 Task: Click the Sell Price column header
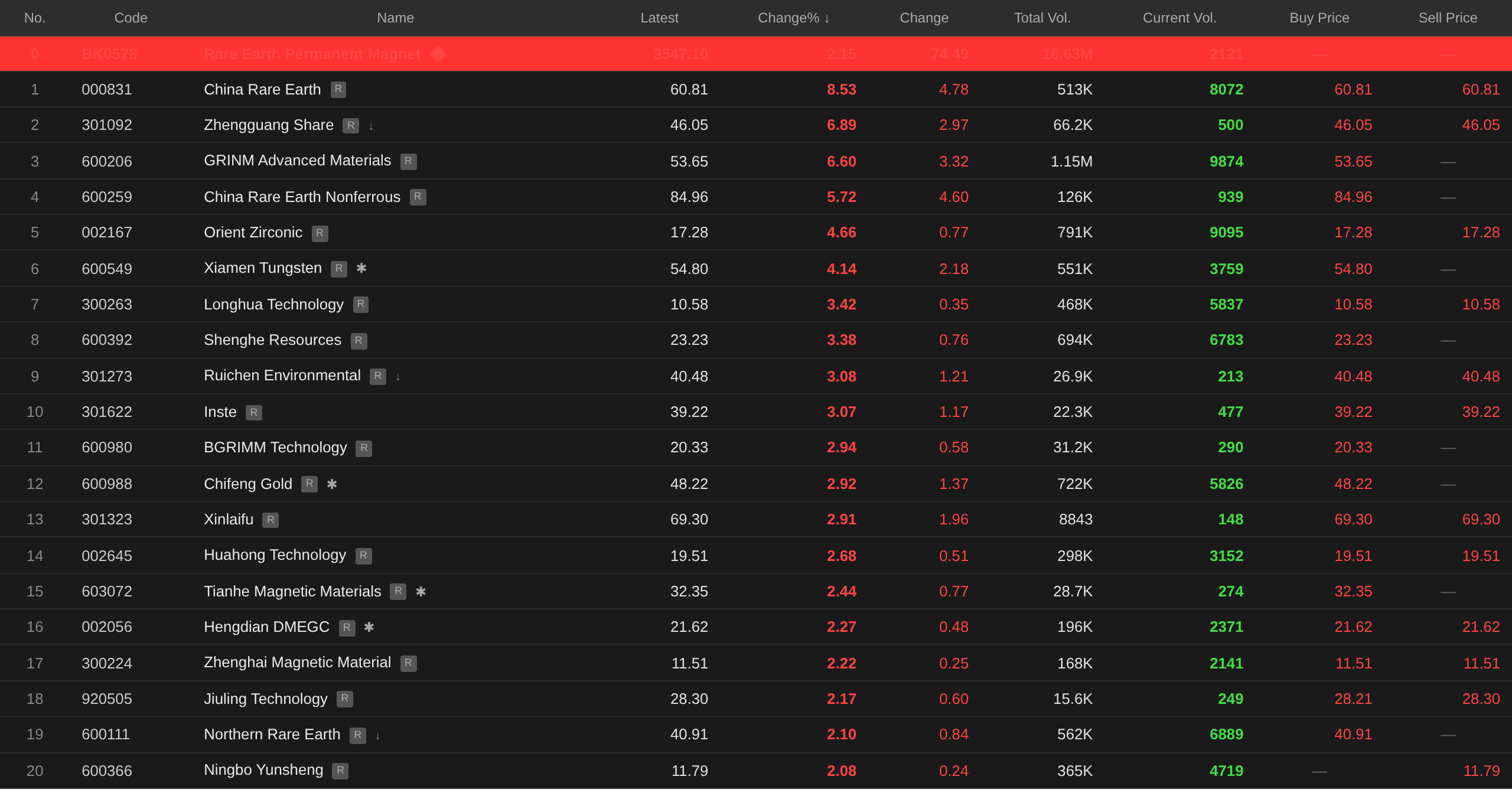coord(1448,18)
